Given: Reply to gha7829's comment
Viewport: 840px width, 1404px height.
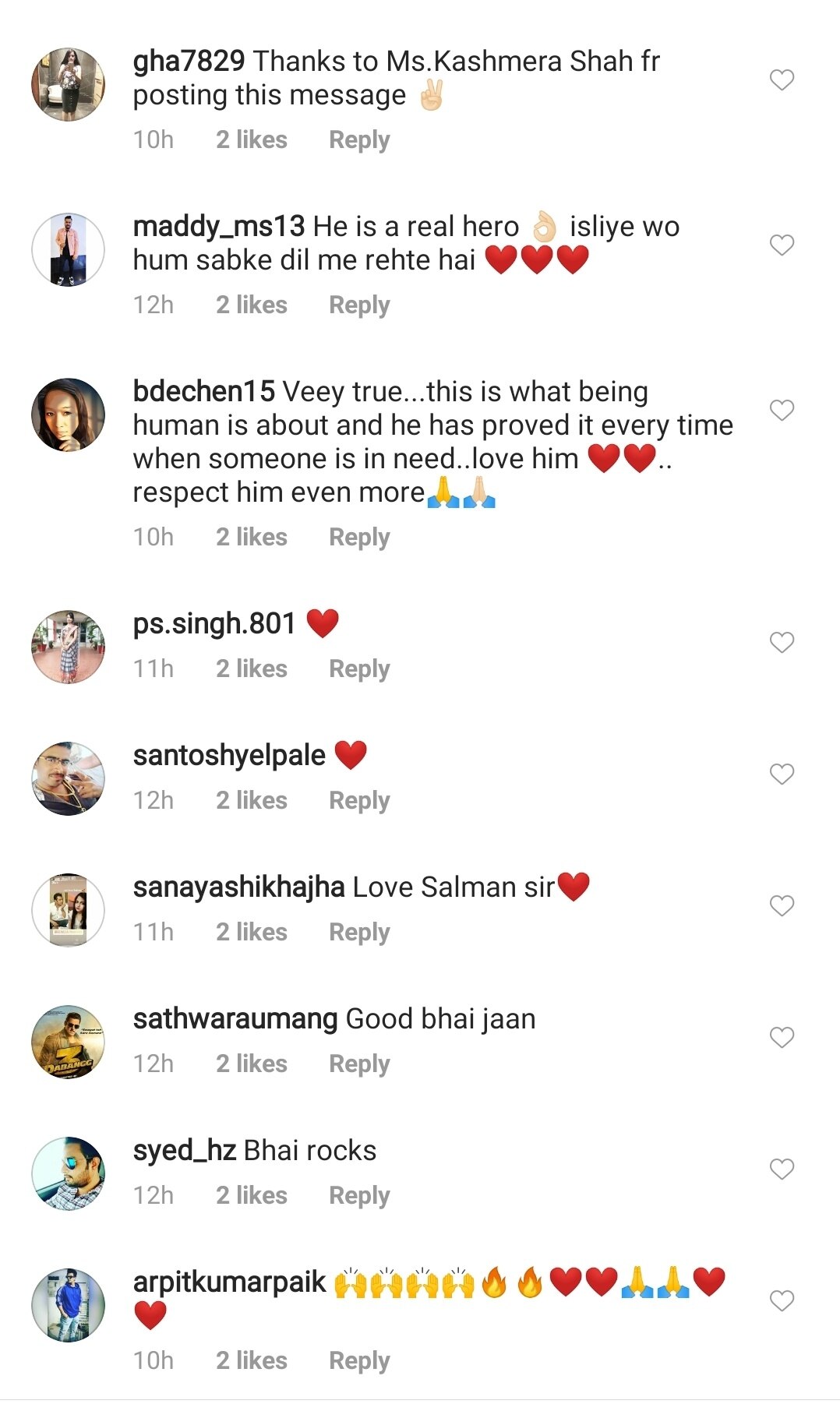Looking at the screenshot, I should click(359, 140).
